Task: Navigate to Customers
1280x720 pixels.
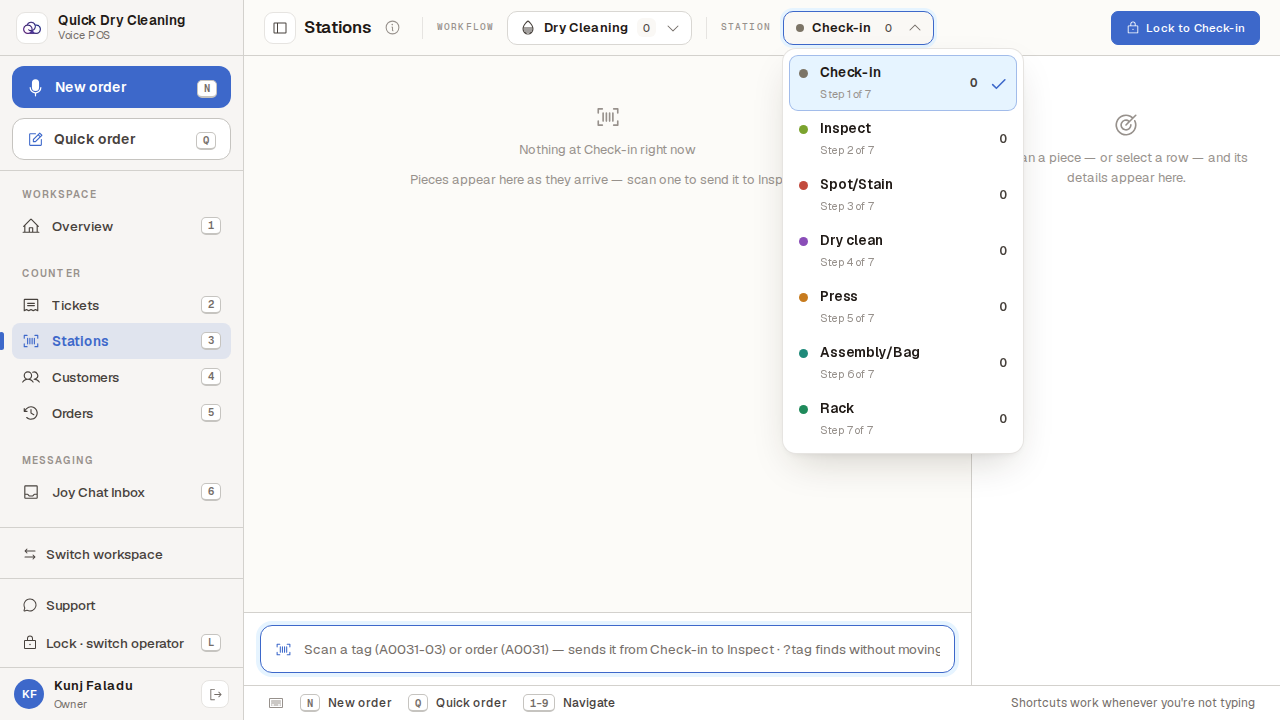Action: click(x=121, y=377)
